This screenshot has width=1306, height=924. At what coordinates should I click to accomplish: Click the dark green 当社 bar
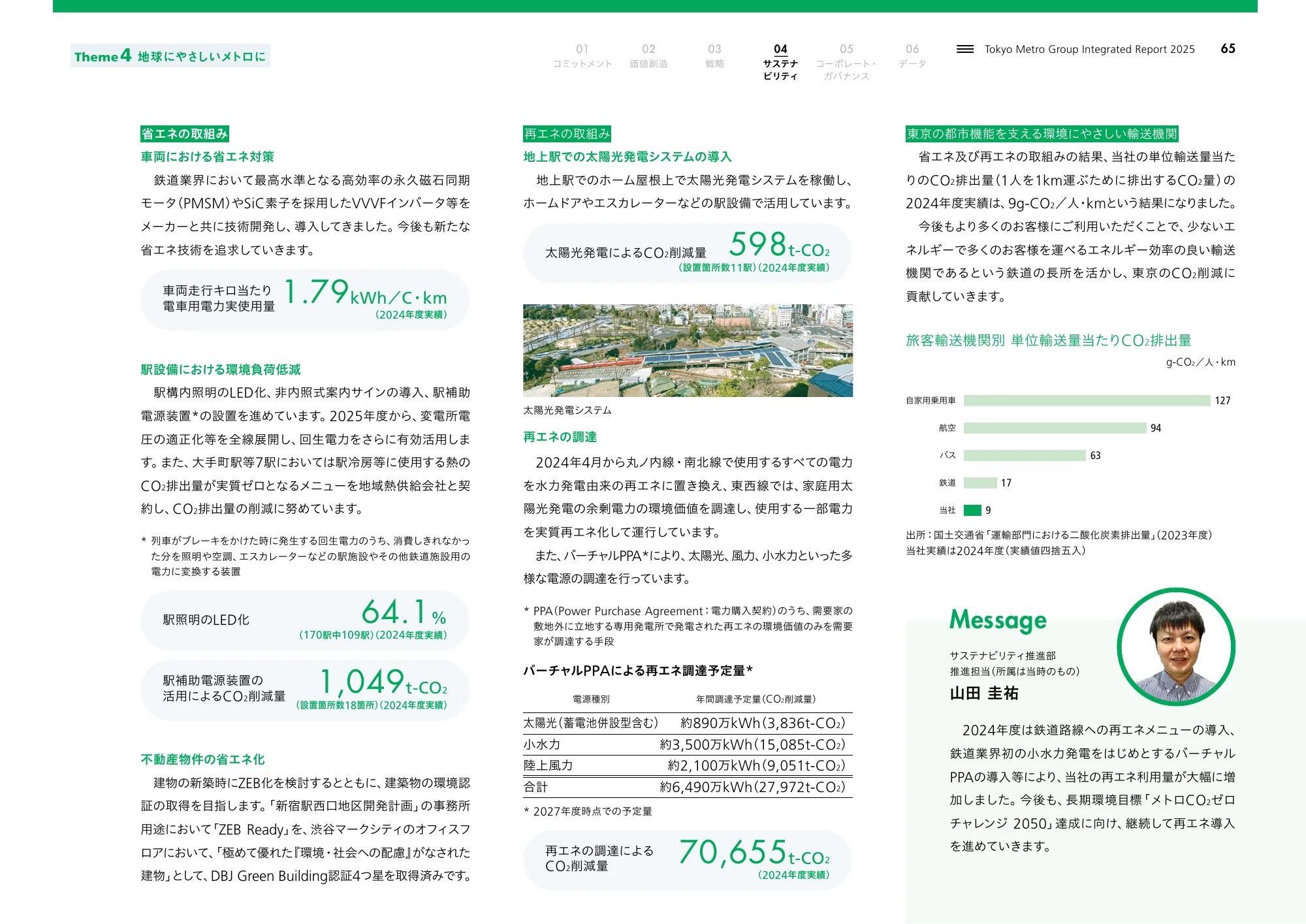point(972,511)
